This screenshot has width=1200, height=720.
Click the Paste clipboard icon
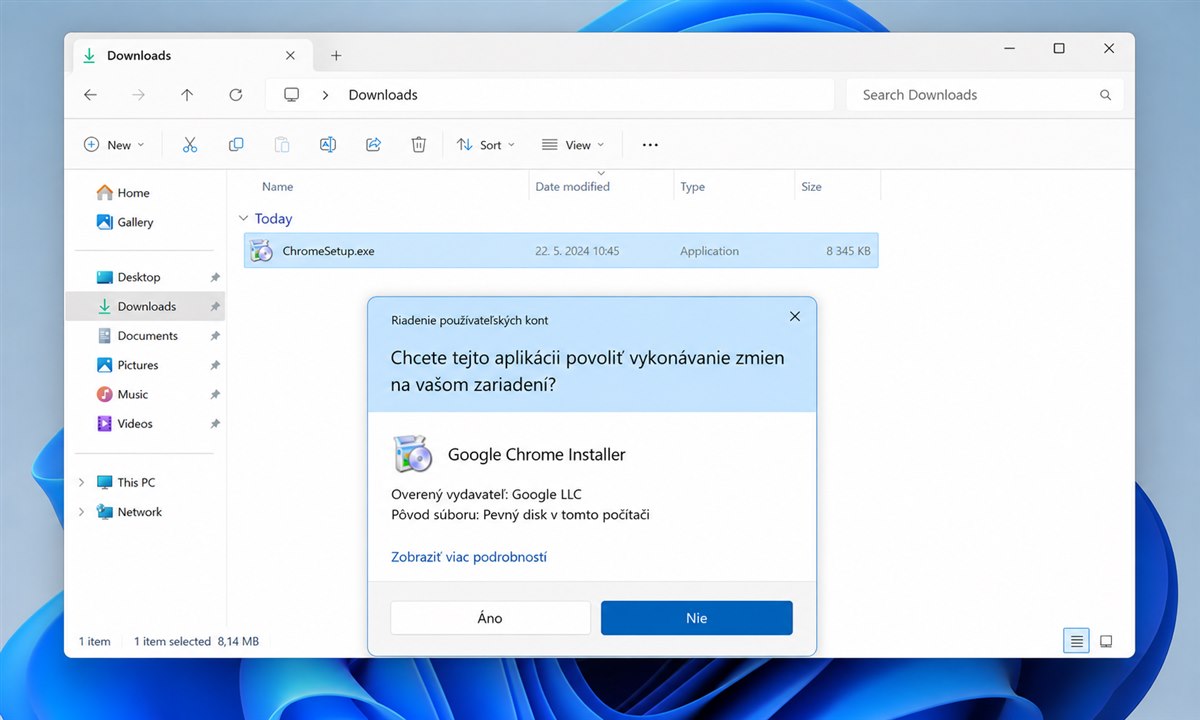pos(282,145)
